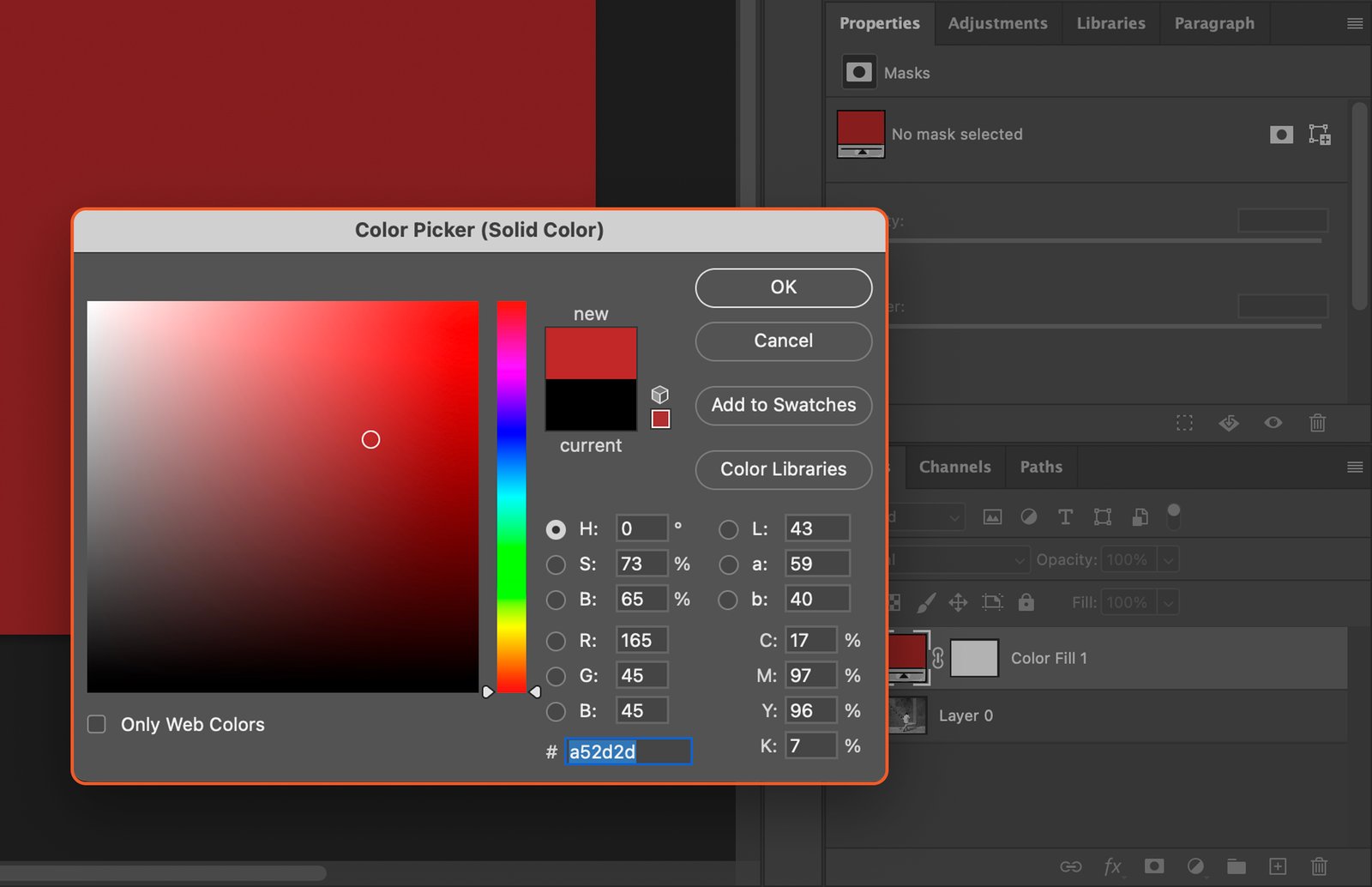Click the lock all padlock icon
This screenshot has height=887, width=1372.
click(1026, 602)
